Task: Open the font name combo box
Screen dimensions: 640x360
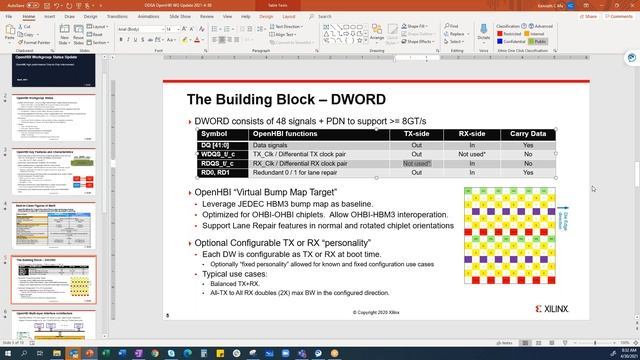Action: tap(140, 29)
